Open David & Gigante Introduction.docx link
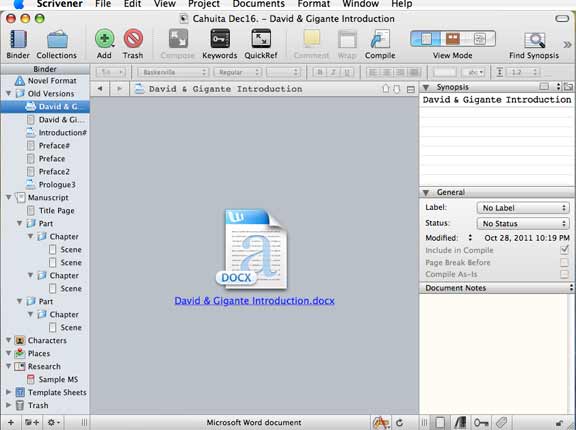The height and width of the screenshot is (430, 576). click(x=255, y=301)
